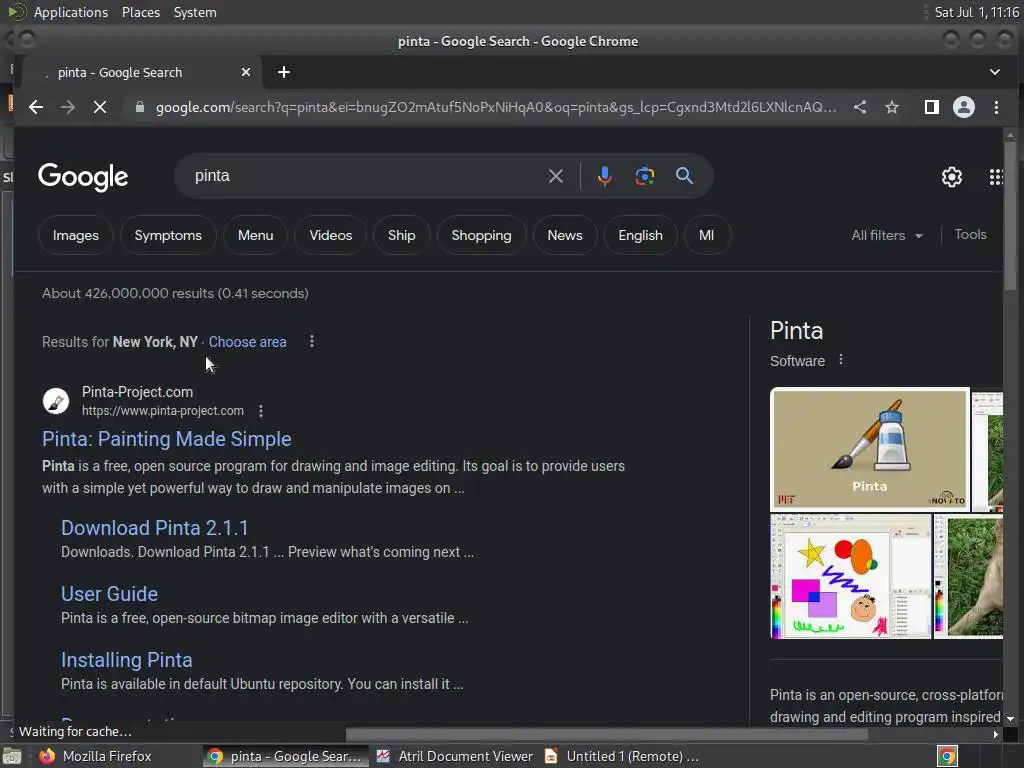The image size is (1024, 768).
Task: Click the Choose area link
Action: tap(248, 342)
